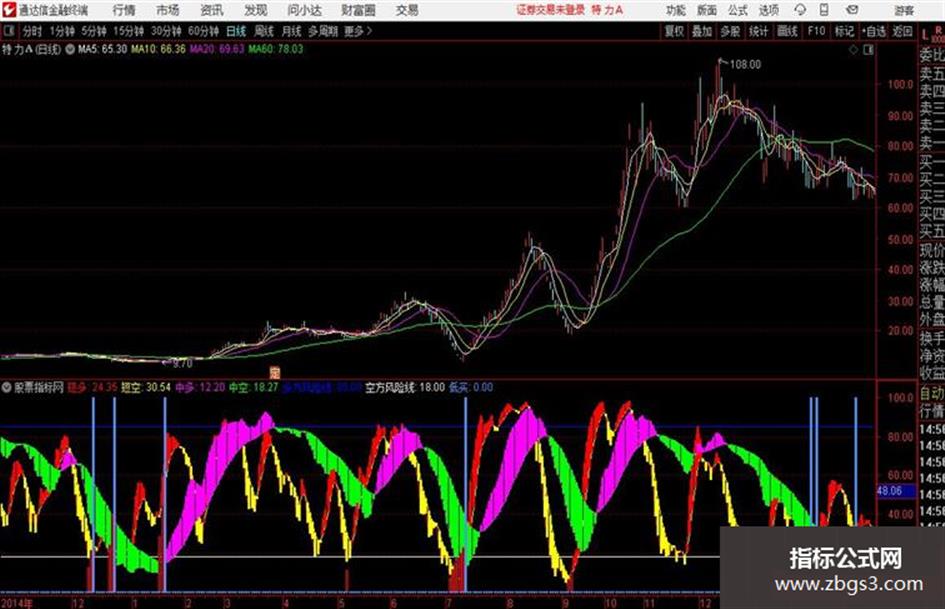
Task: Open the customer service headset icon
Action: pyautogui.click(x=800, y=10)
